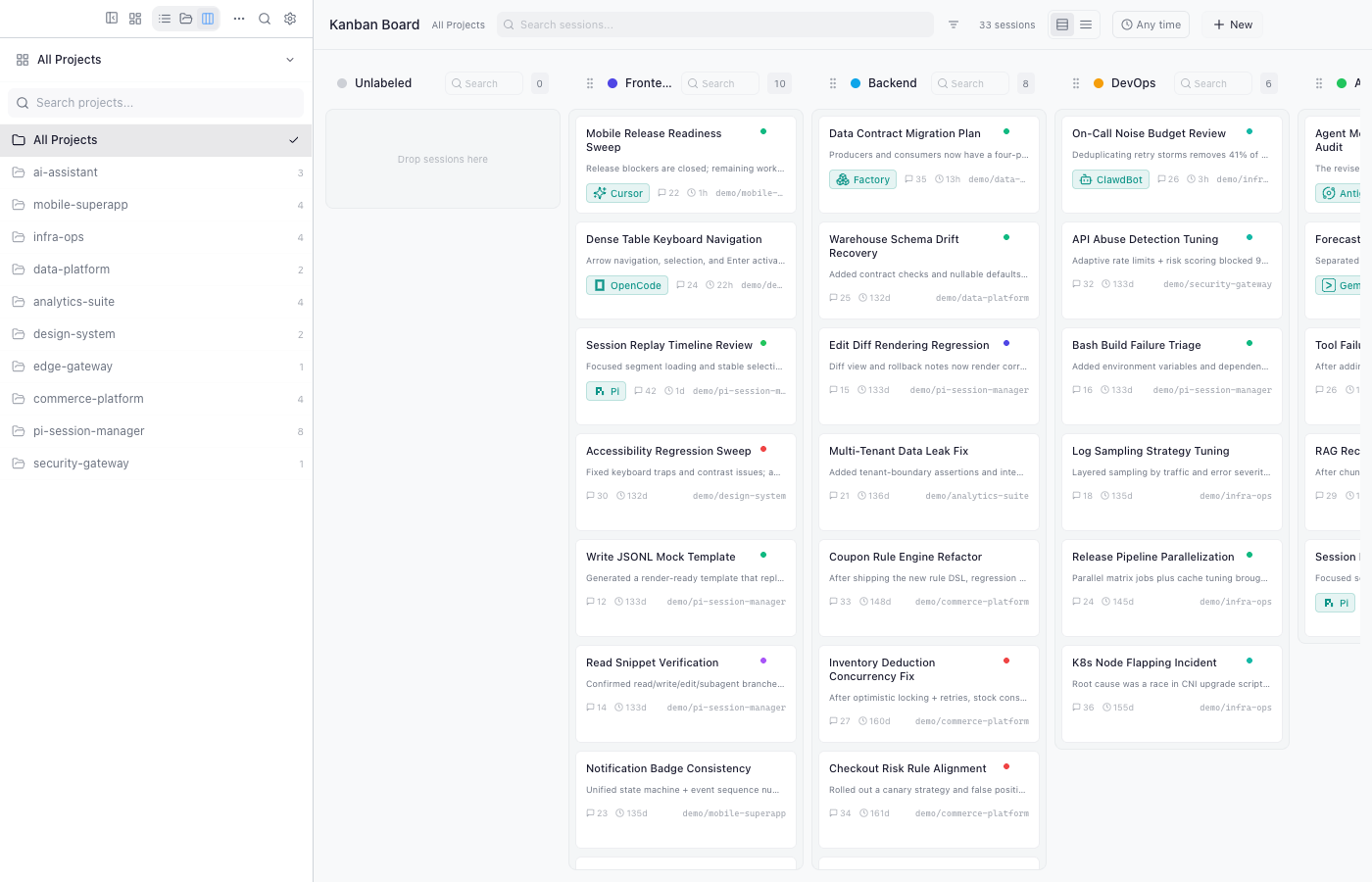Open Edit Diff Rendering Regression card
Screen dimensions: 1372x882
click(x=929, y=375)
